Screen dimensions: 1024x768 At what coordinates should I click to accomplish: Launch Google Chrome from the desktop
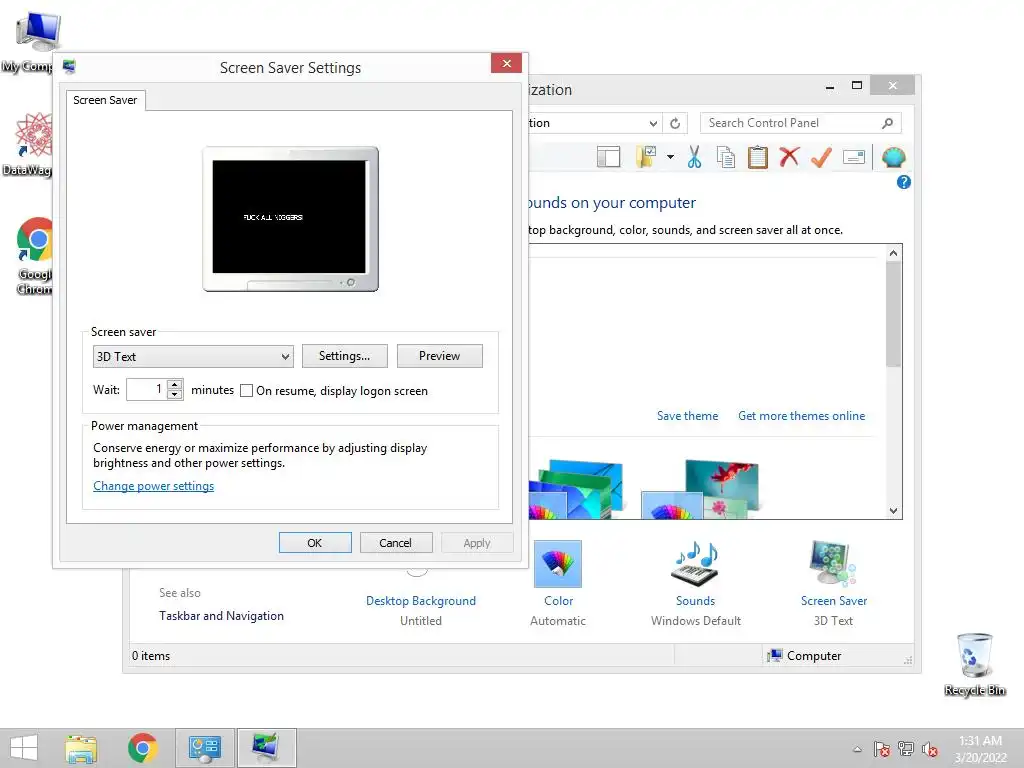pyautogui.click(x=34, y=239)
